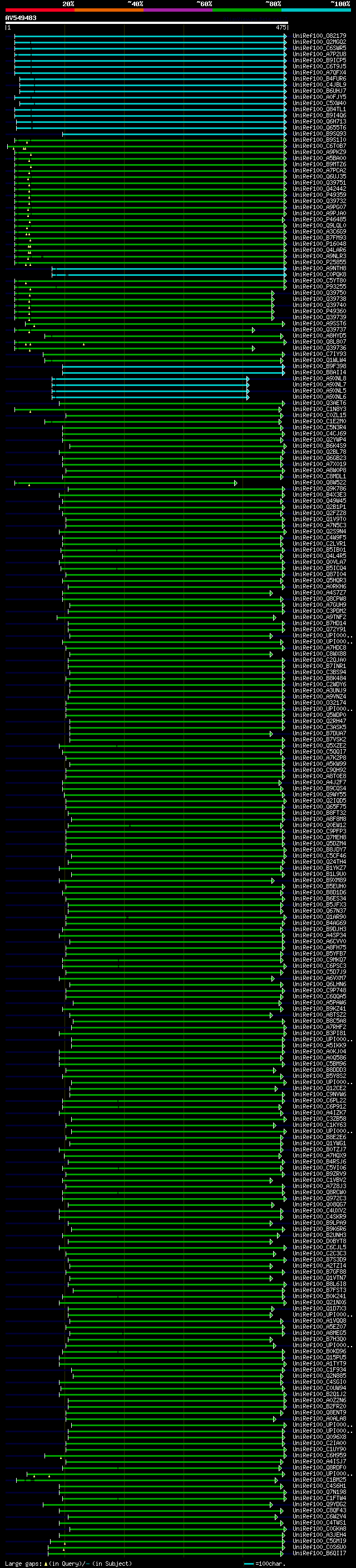Select the UniRef100_Q655T6 label

[x=319, y=127]
